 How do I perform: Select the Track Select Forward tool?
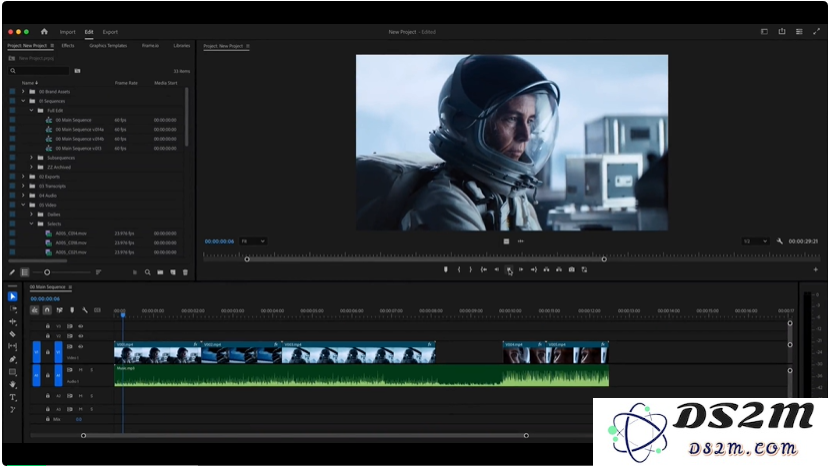13,309
